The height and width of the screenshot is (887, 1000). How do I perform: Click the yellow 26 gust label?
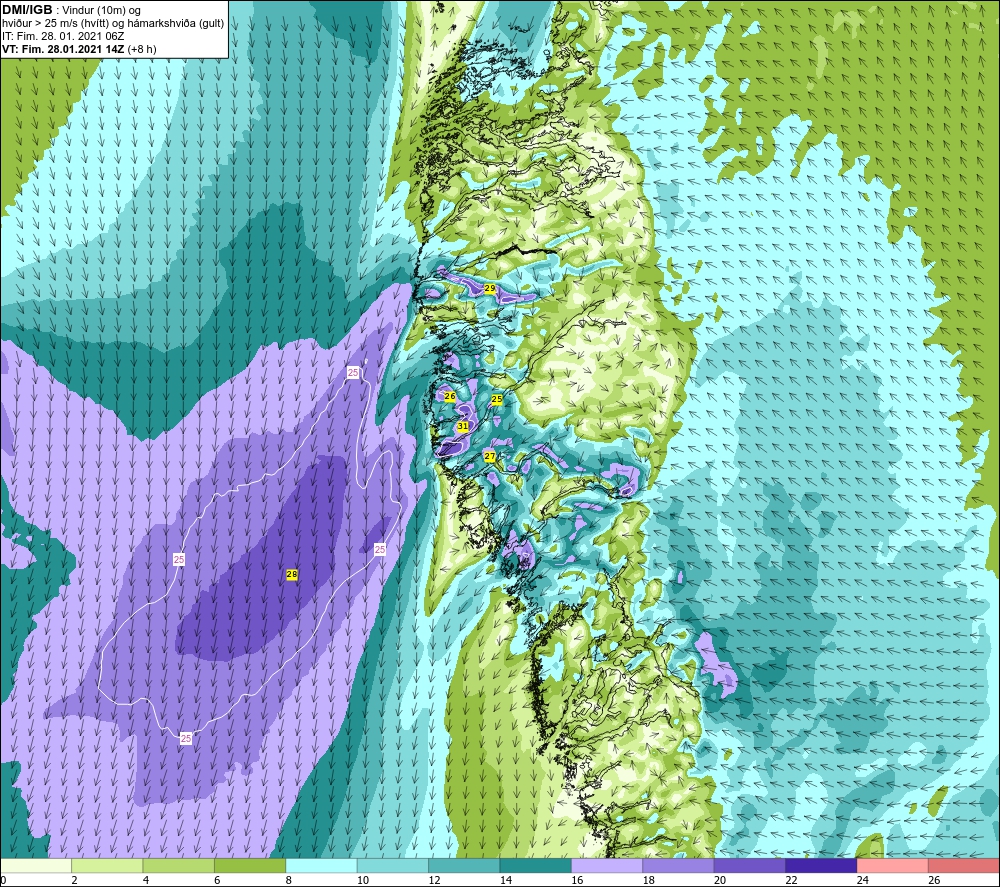(450, 396)
